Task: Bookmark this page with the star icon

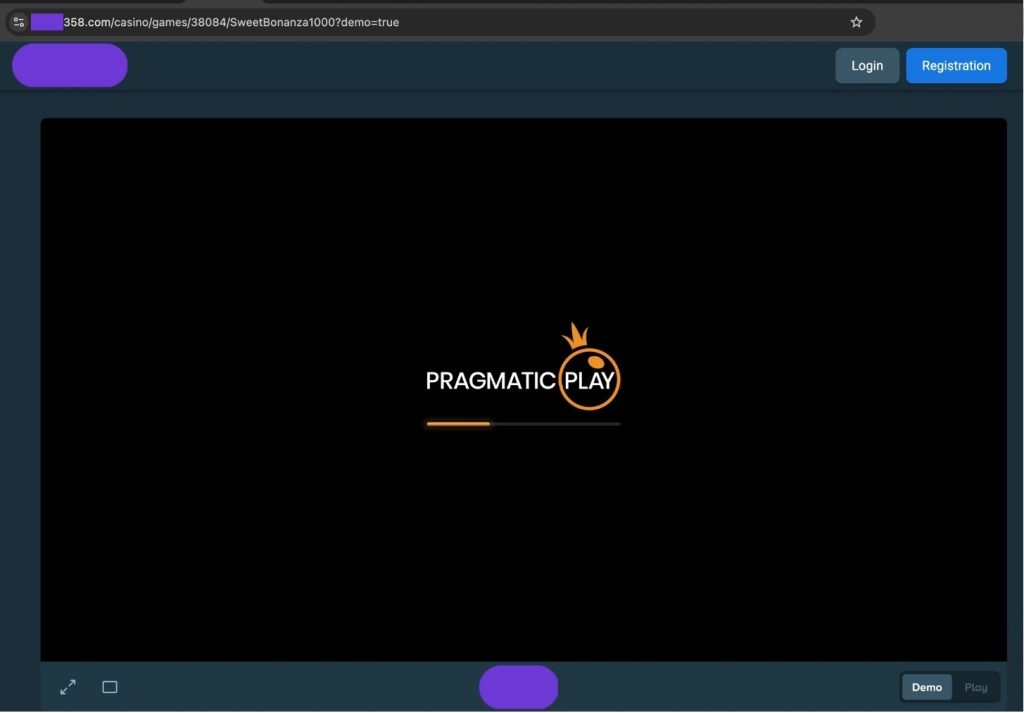Action: coord(856,22)
